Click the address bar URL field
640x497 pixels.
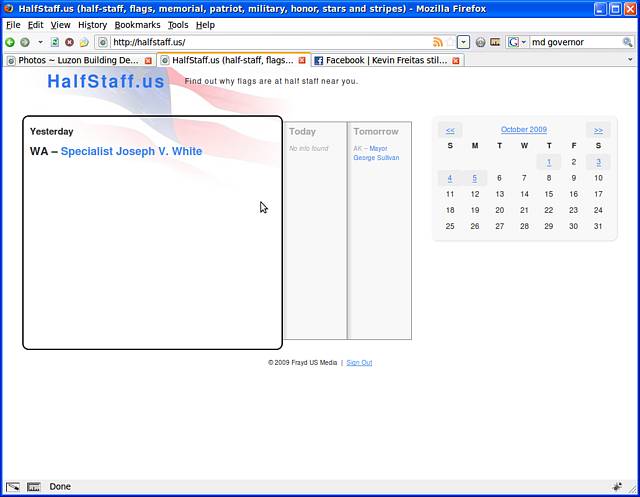(x=271, y=42)
